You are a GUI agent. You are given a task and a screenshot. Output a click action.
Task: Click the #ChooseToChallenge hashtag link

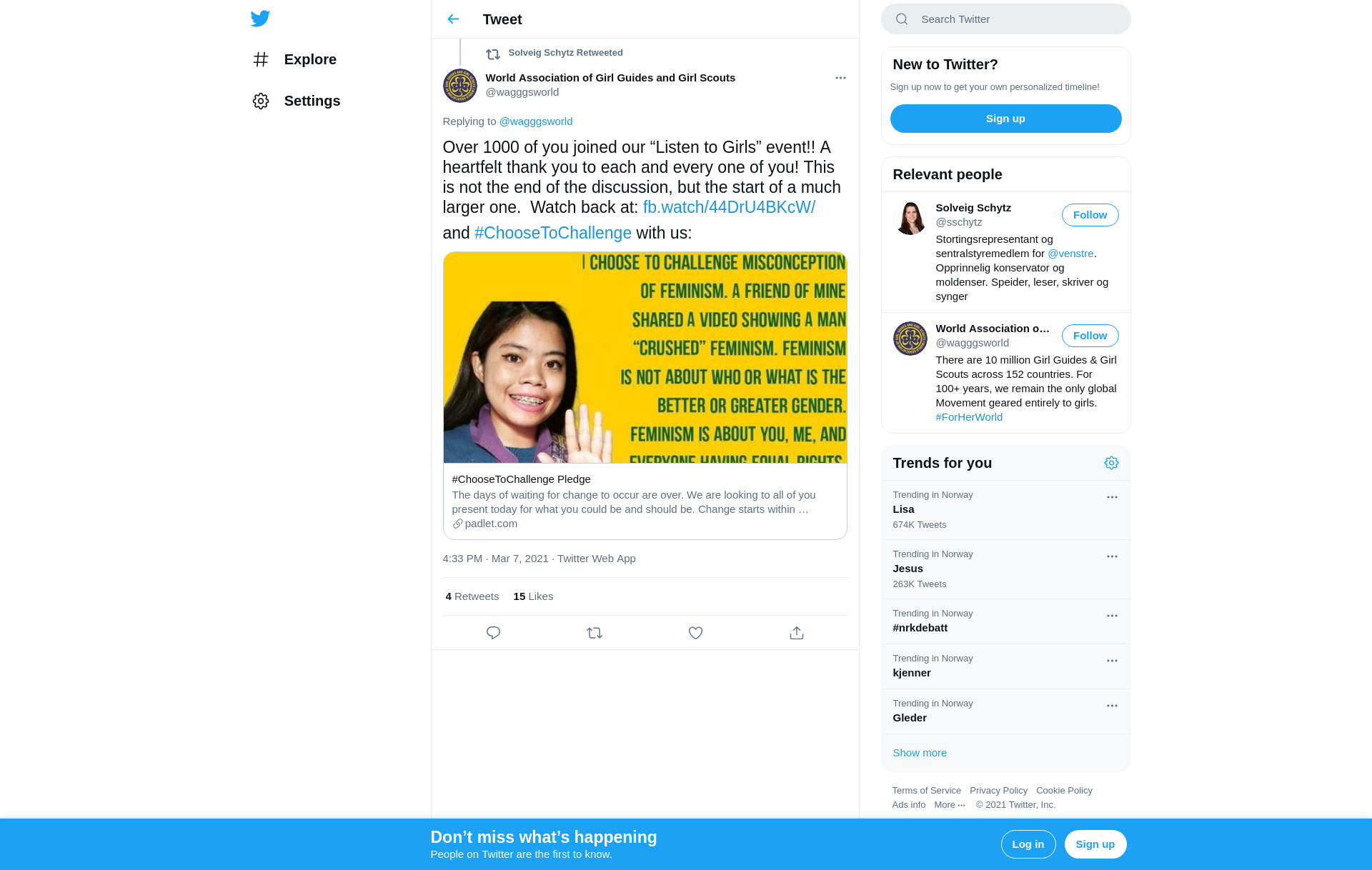[x=552, y=233]
